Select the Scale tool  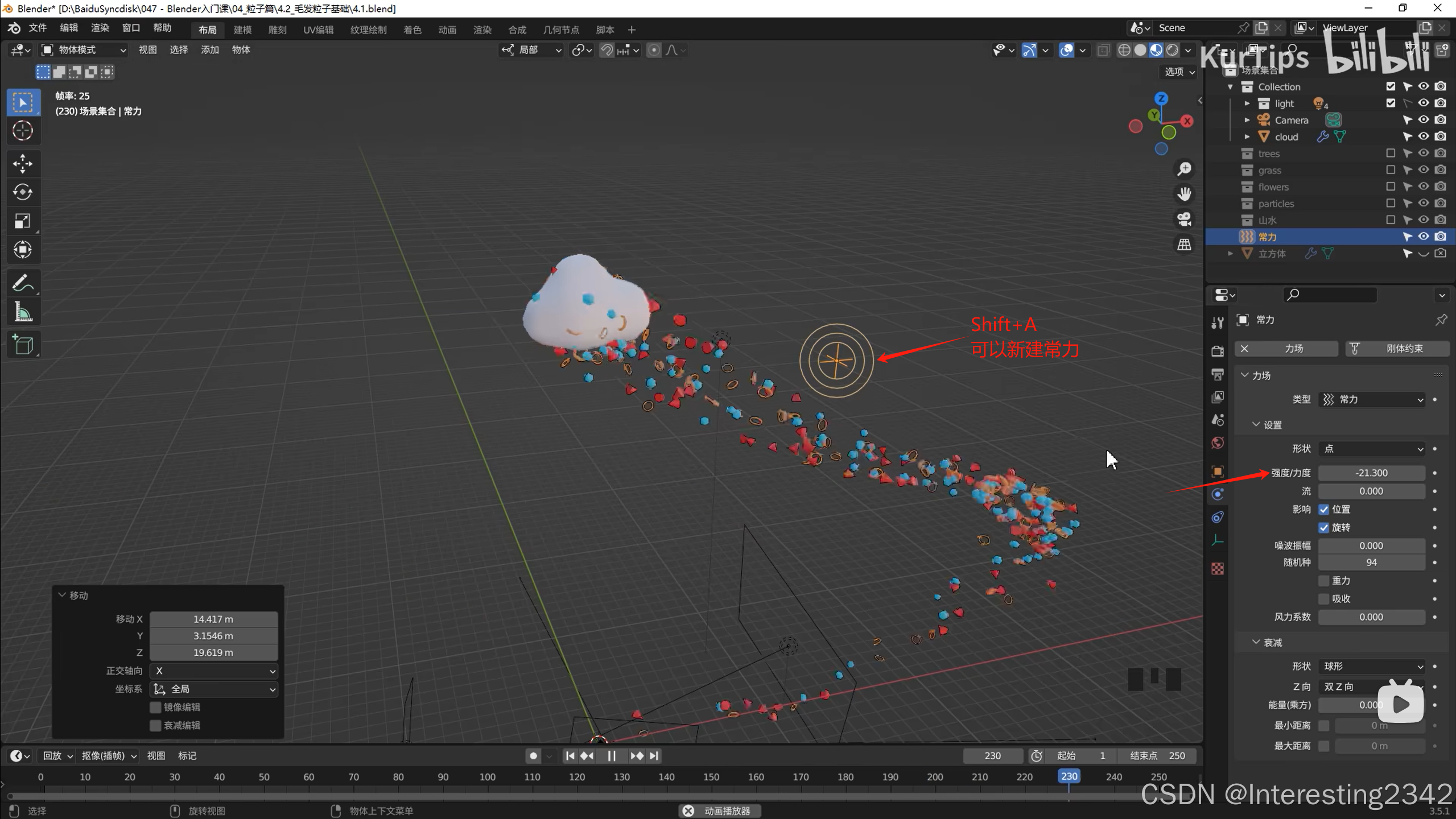point(23,221)
